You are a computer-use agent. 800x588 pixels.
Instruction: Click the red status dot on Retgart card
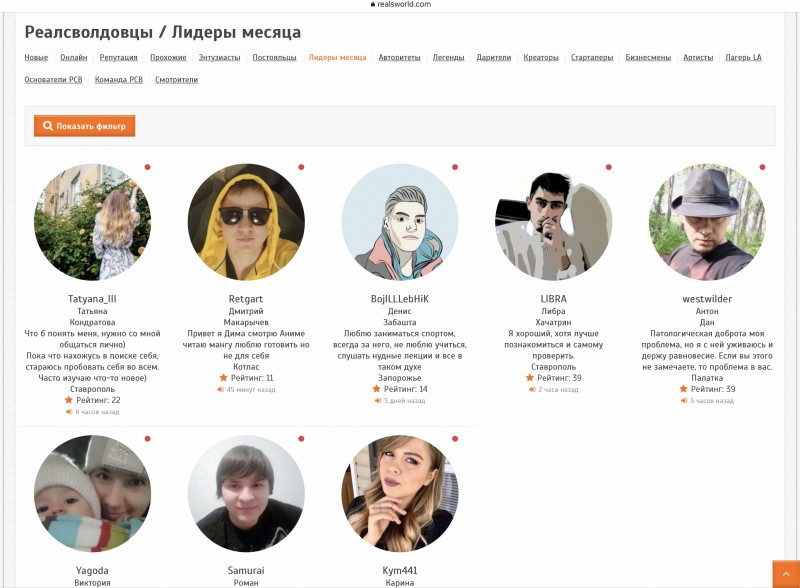pyautogui.click(x=301, y=167)
